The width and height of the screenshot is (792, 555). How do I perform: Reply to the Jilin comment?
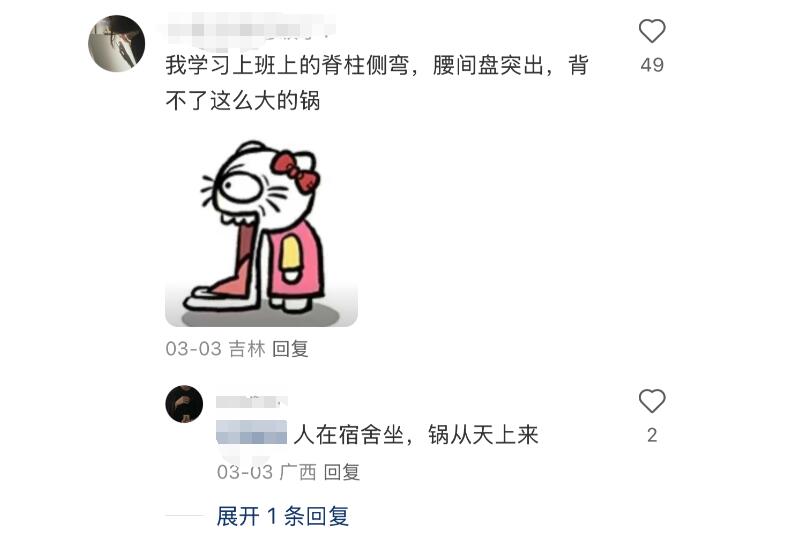click(290, 349)
